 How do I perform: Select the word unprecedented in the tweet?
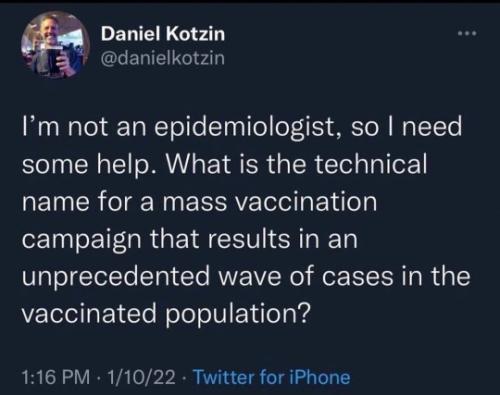116,277
